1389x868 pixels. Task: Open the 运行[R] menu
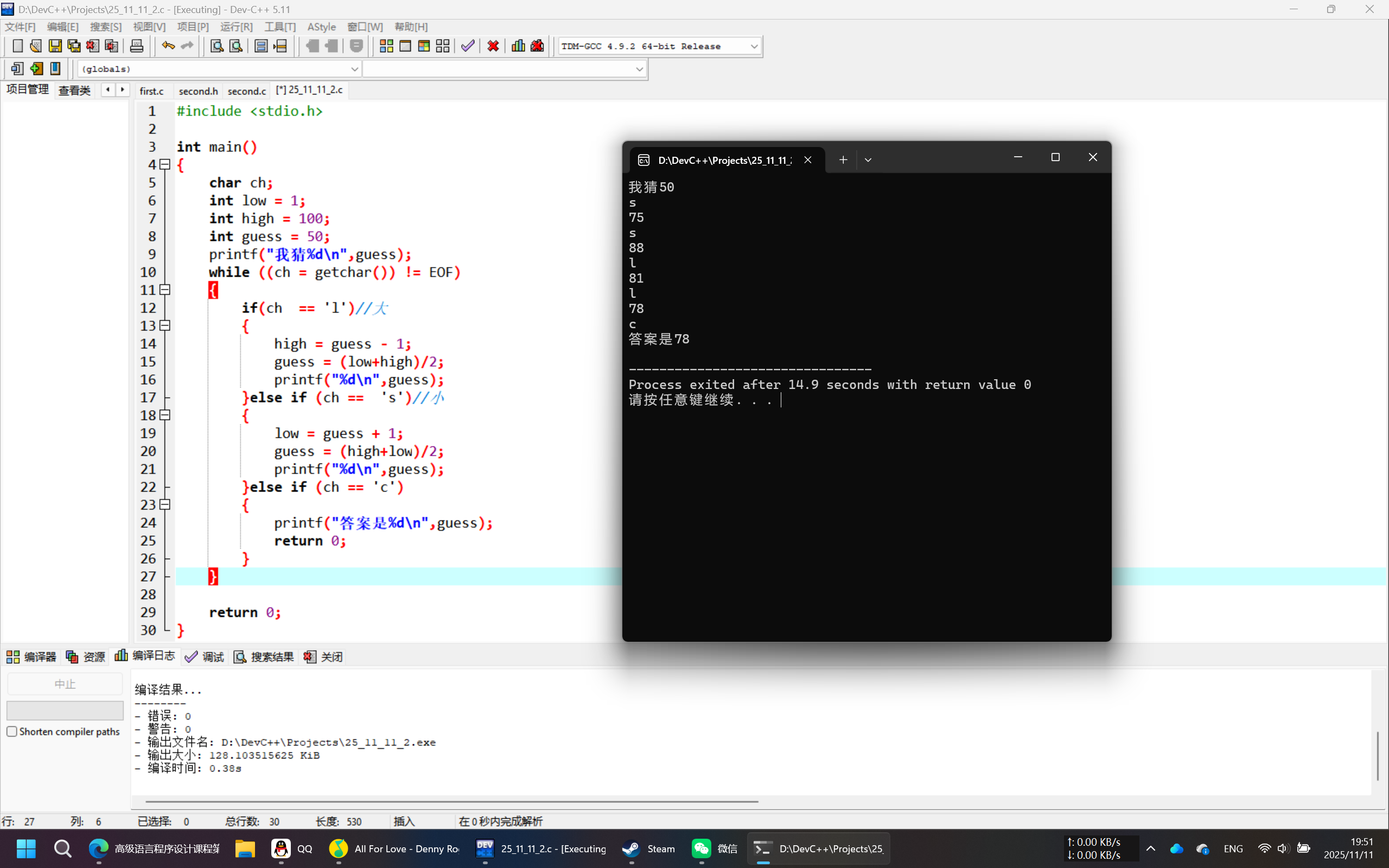(x=236, y=27)
